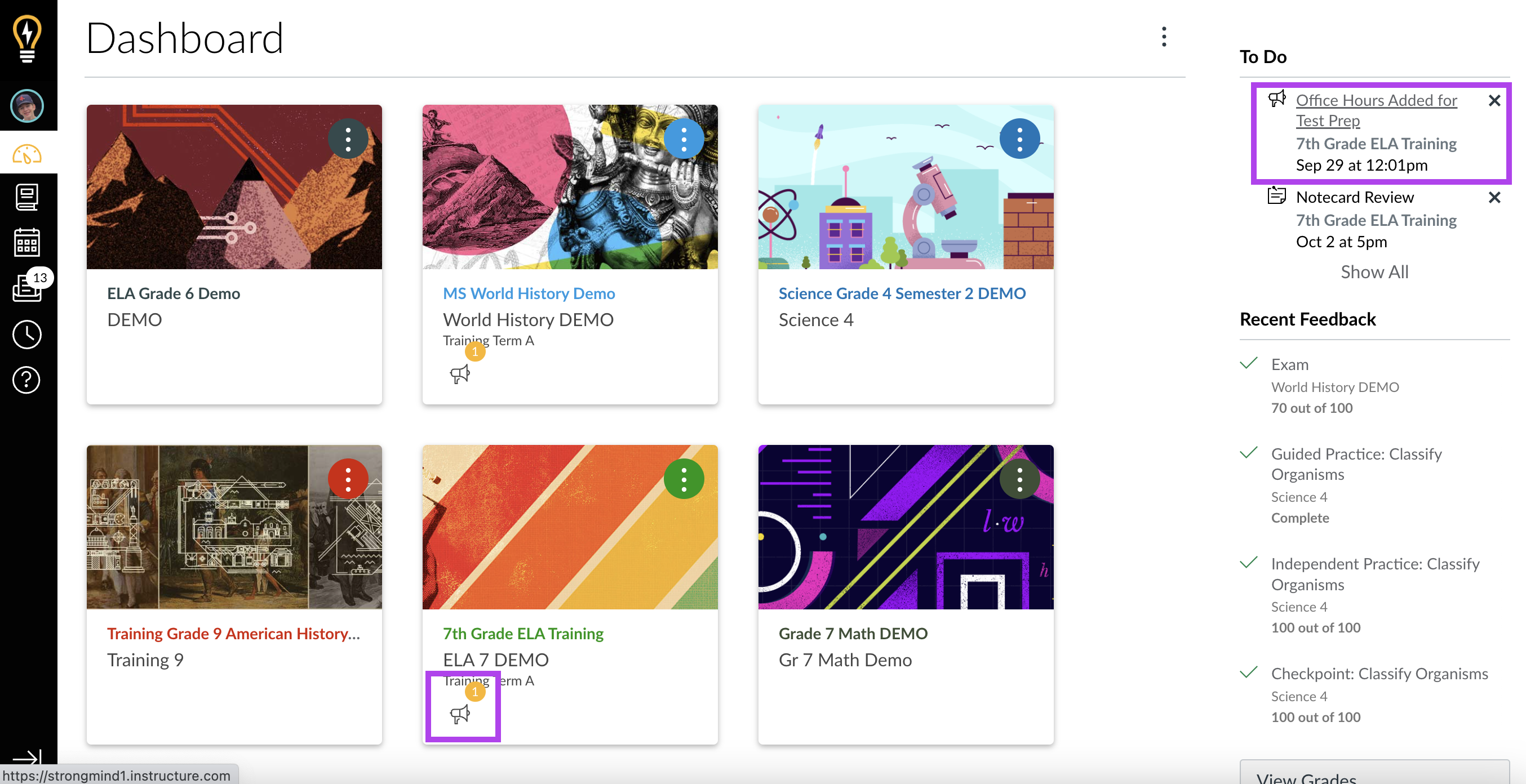
Task: Expand three-dot menu on Grade 7 Math DEMO
Action: (x=1019, y=478)
